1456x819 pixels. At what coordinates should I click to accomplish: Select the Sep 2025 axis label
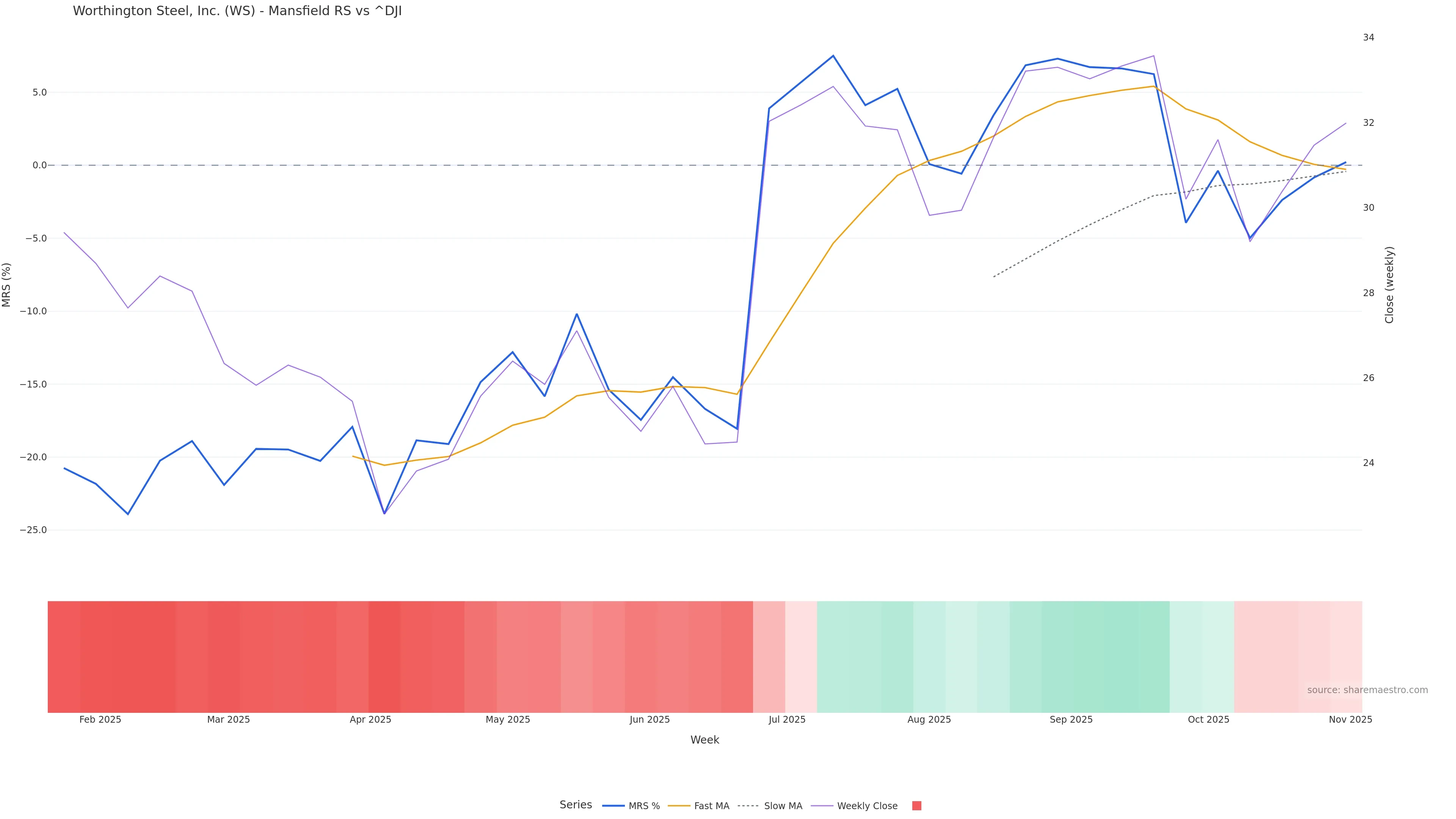click(1071, 720)
